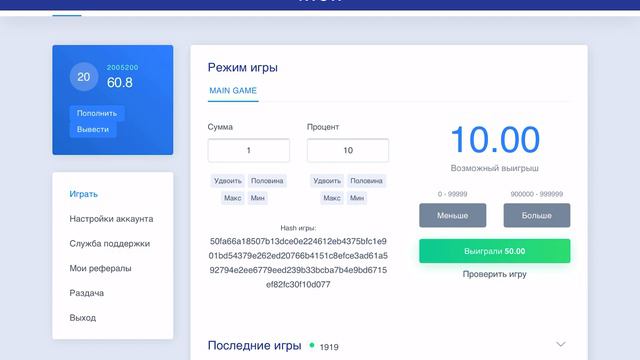Image resolution: width=640 pixels, height=360 pixels.
Task: Click the Режим игры heading
Action: click(x=243, y=67)
